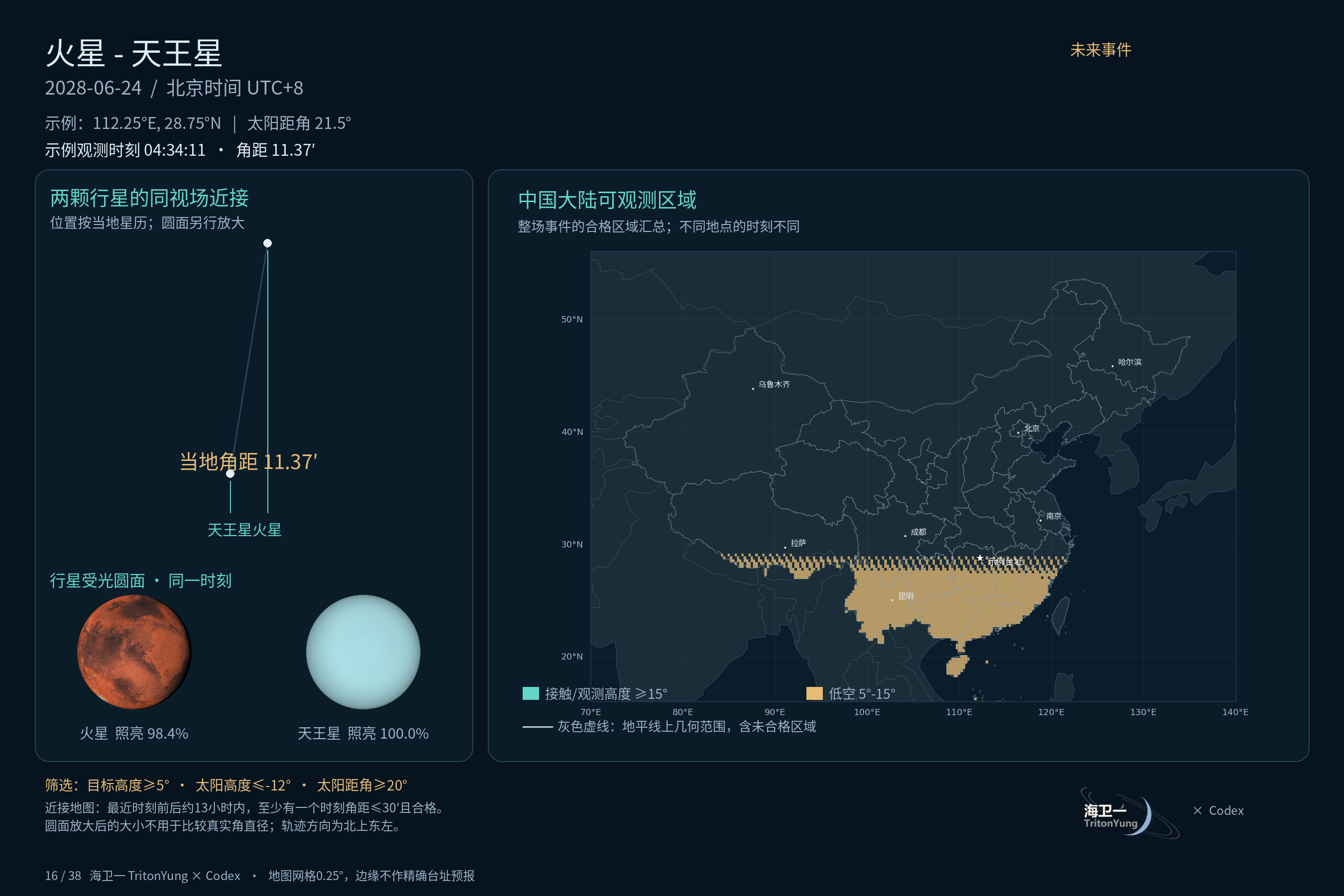Image resolution: width=1344 pixels, height=896 pixels.
Task: Click the 昆明 city label on map
Action: click(x=906, y=596)
